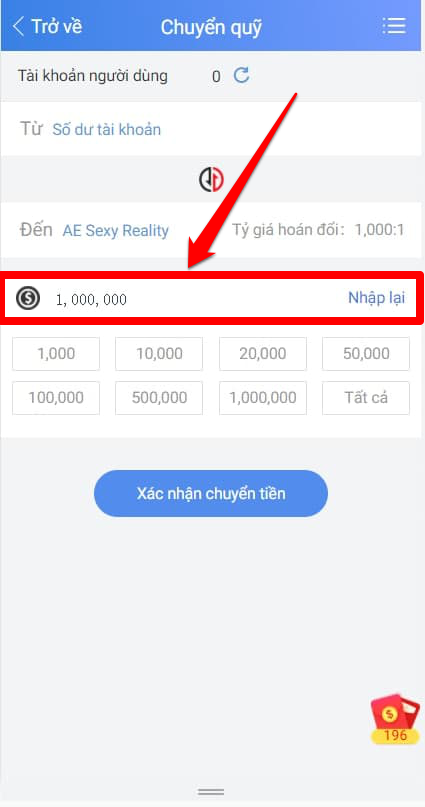Open the Số dư tài khoản source selector
425x807 pixels.
tap(107, 129)
